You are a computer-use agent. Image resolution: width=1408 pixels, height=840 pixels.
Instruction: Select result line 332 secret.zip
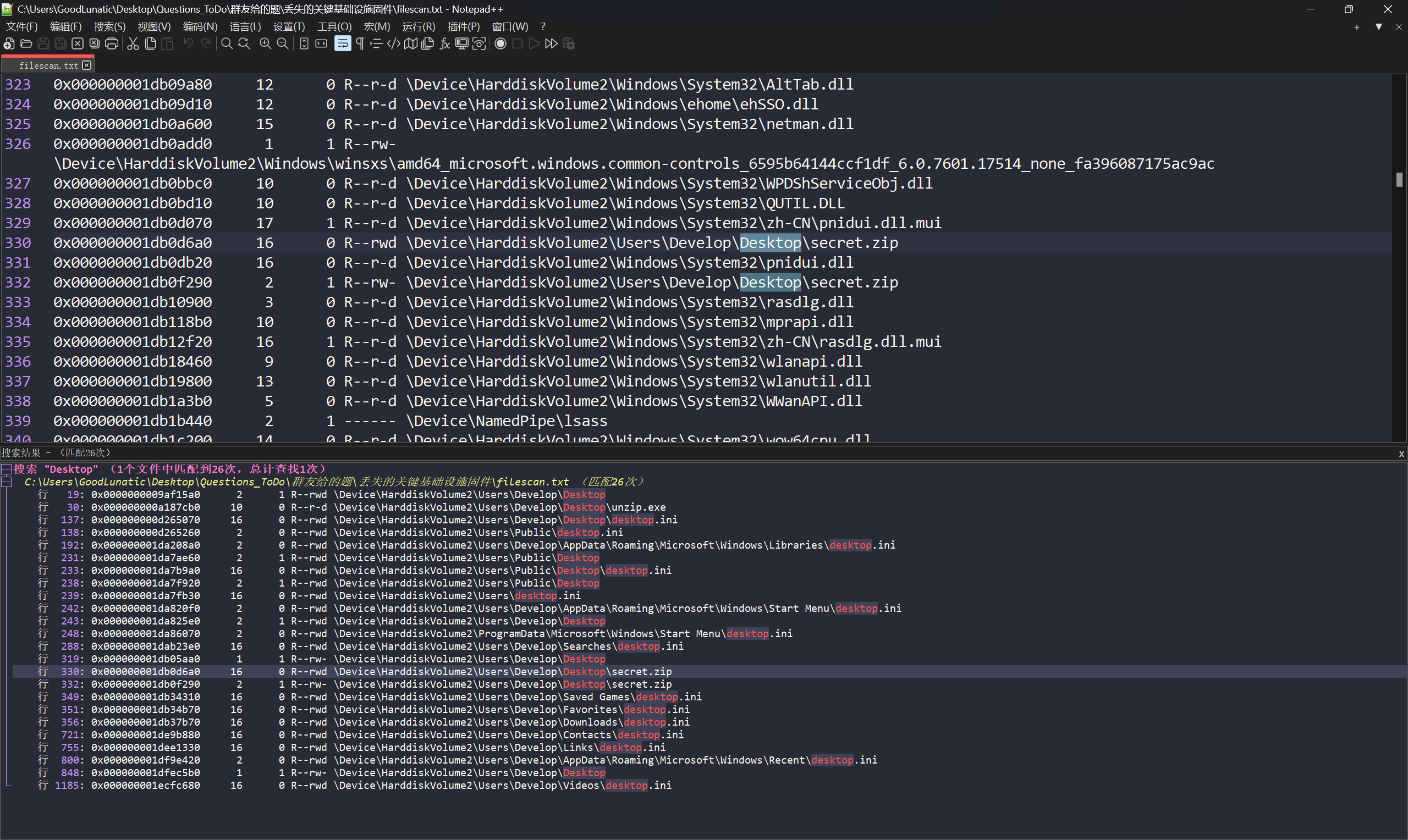pos(354,684)
